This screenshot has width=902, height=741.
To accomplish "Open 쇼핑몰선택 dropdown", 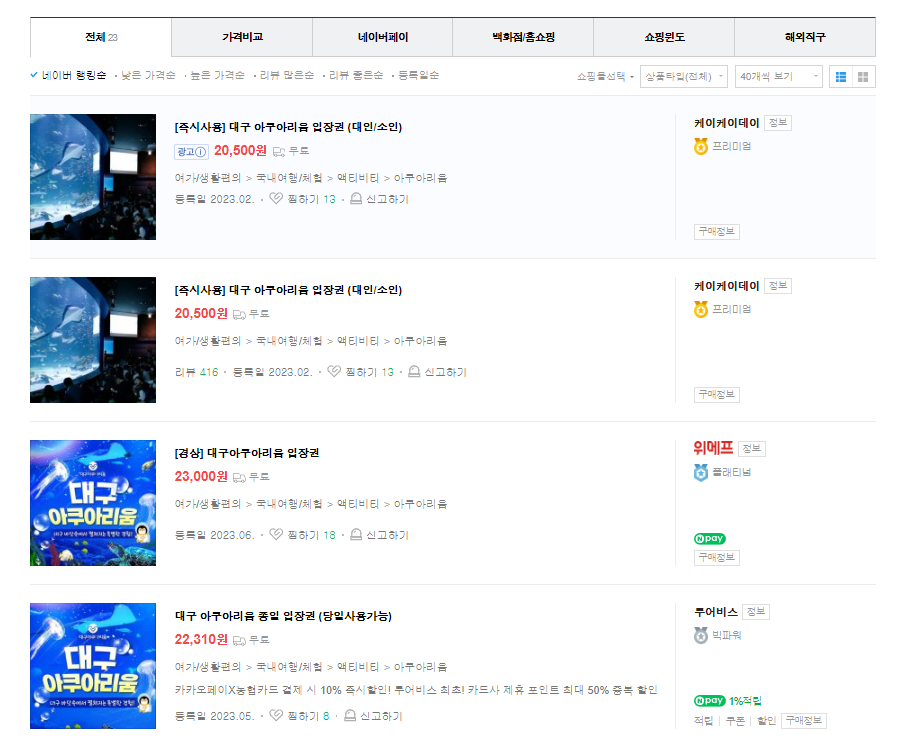I will [605, 77].
